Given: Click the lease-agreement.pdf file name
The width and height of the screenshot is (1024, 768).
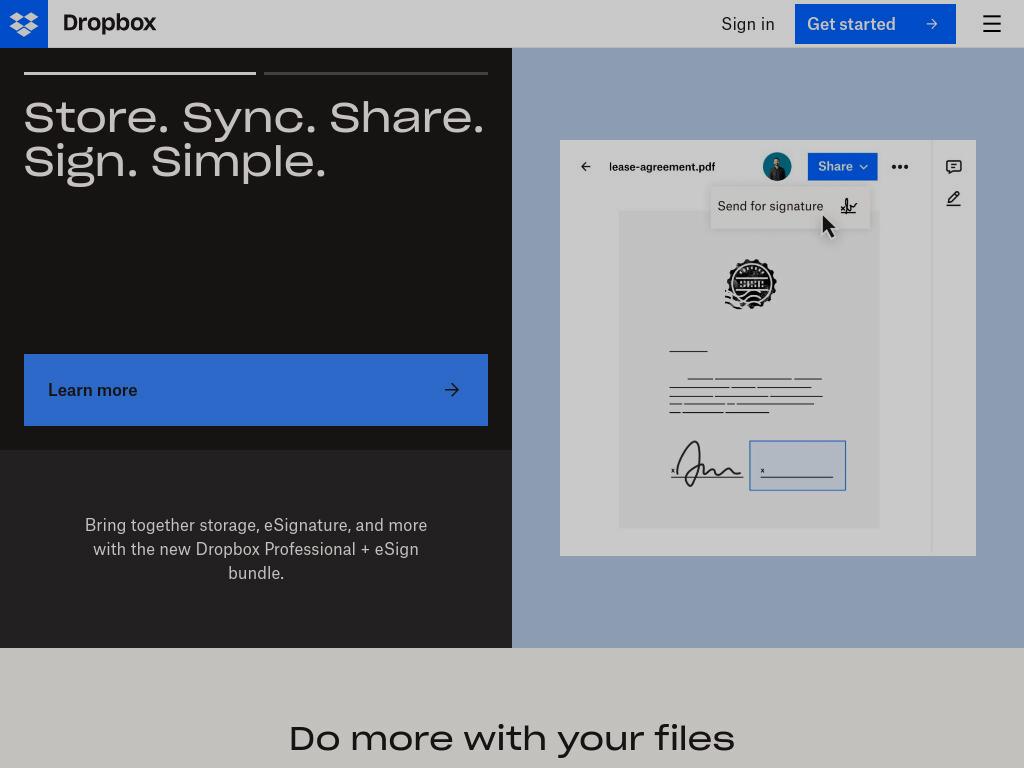Looking at the screenshot, I should click(x=662, y=167).
